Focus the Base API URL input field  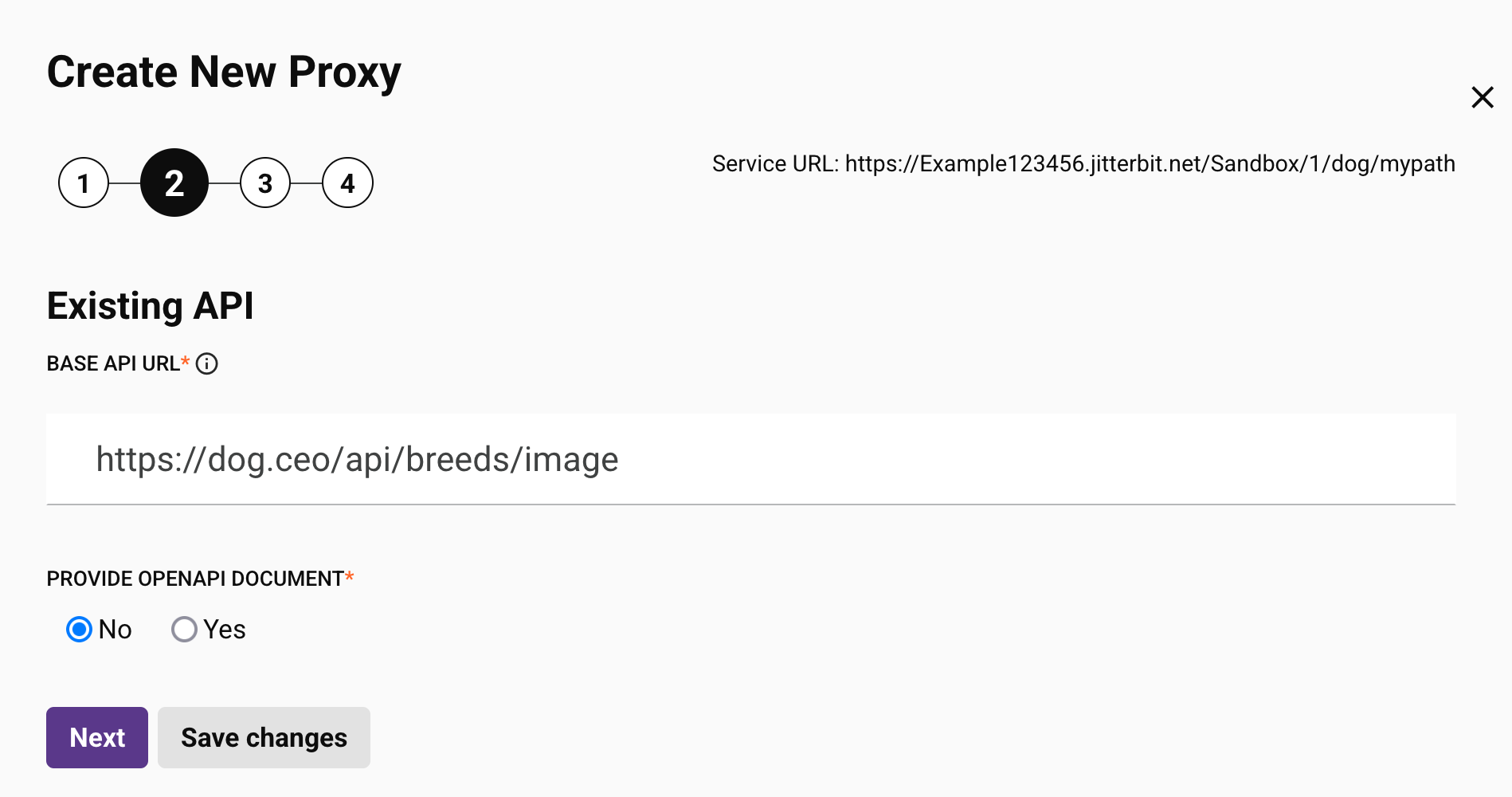717,459
